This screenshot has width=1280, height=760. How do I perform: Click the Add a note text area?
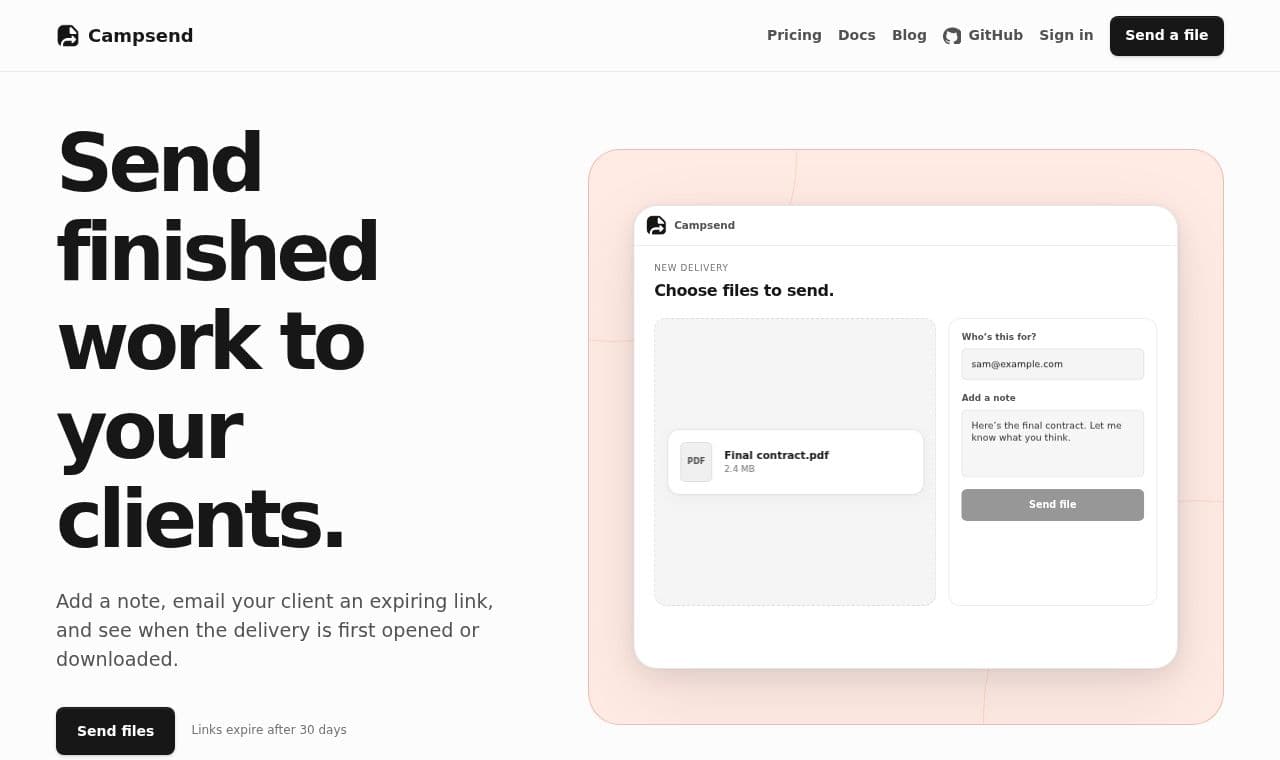[x=1052, y=443]
